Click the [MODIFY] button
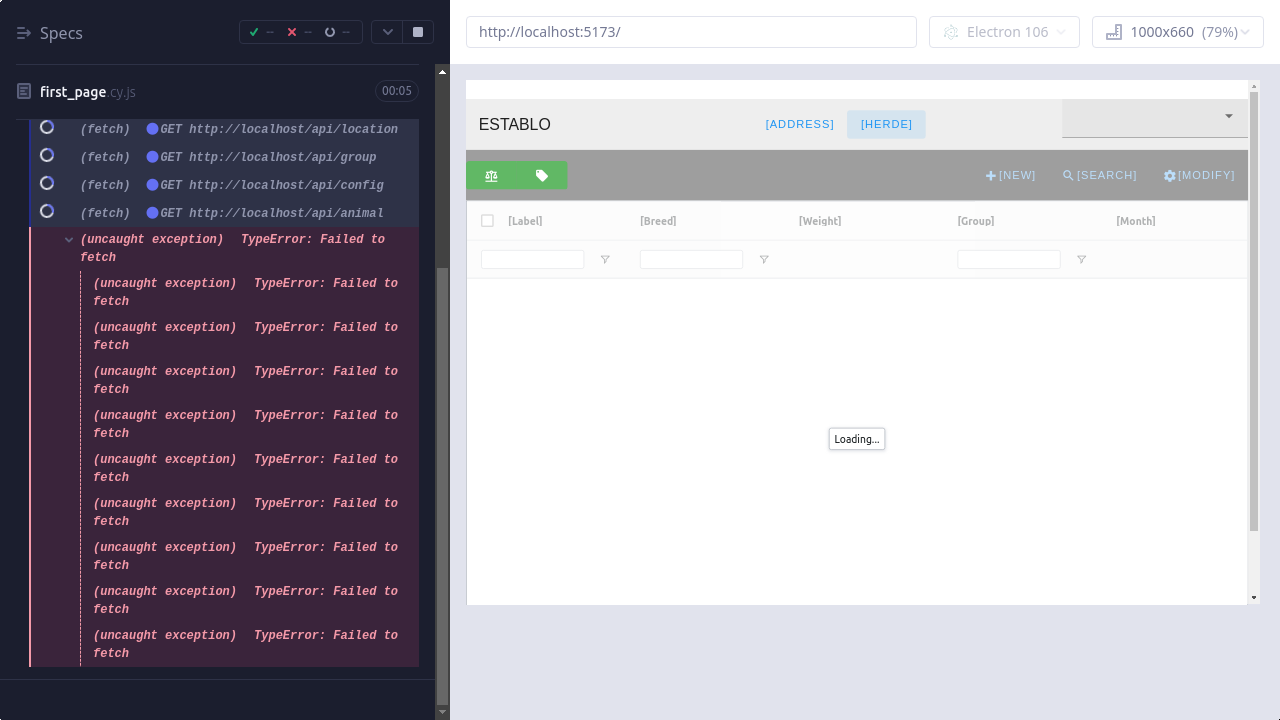Viewport: 1280px width, 720px height. point(1199,176)
